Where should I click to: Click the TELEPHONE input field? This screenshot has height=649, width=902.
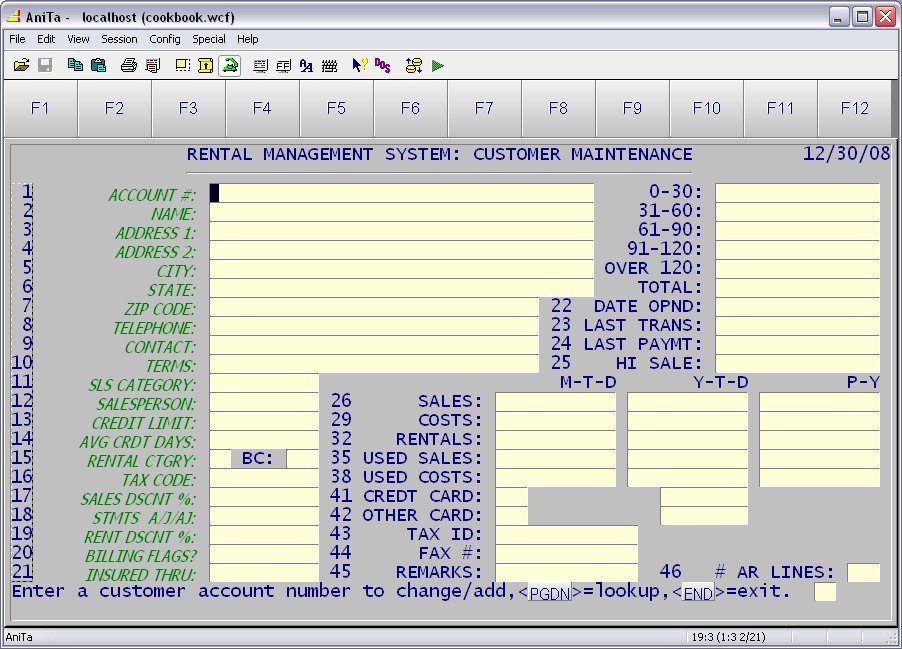pos(374,326)
